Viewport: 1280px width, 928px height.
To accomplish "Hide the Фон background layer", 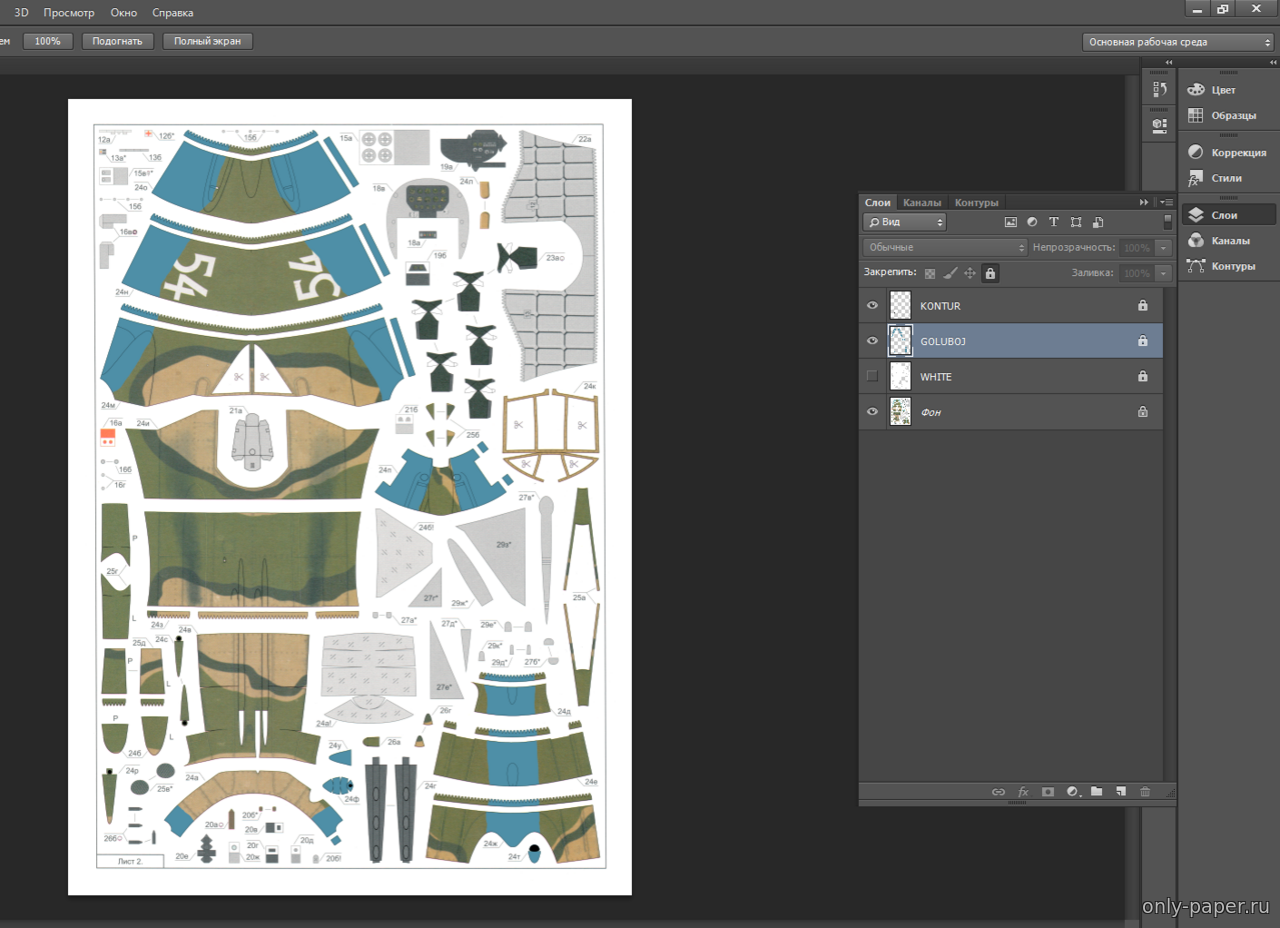I will (x=872, y=412).
